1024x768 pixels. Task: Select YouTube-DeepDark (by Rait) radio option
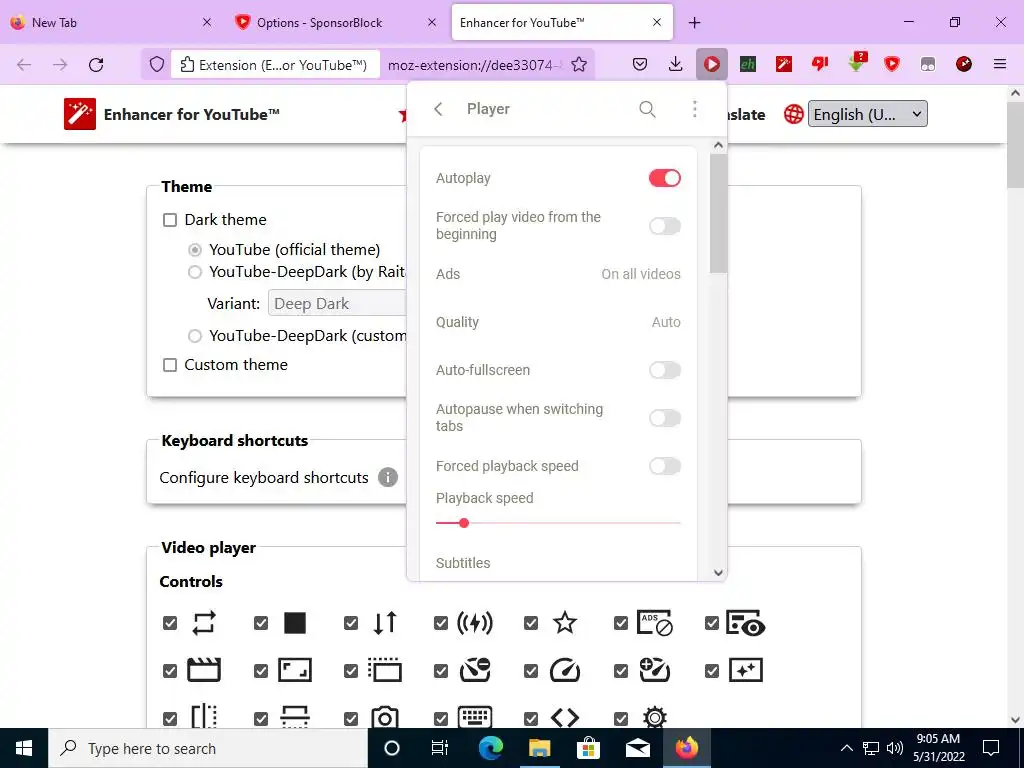pos(195,272)
